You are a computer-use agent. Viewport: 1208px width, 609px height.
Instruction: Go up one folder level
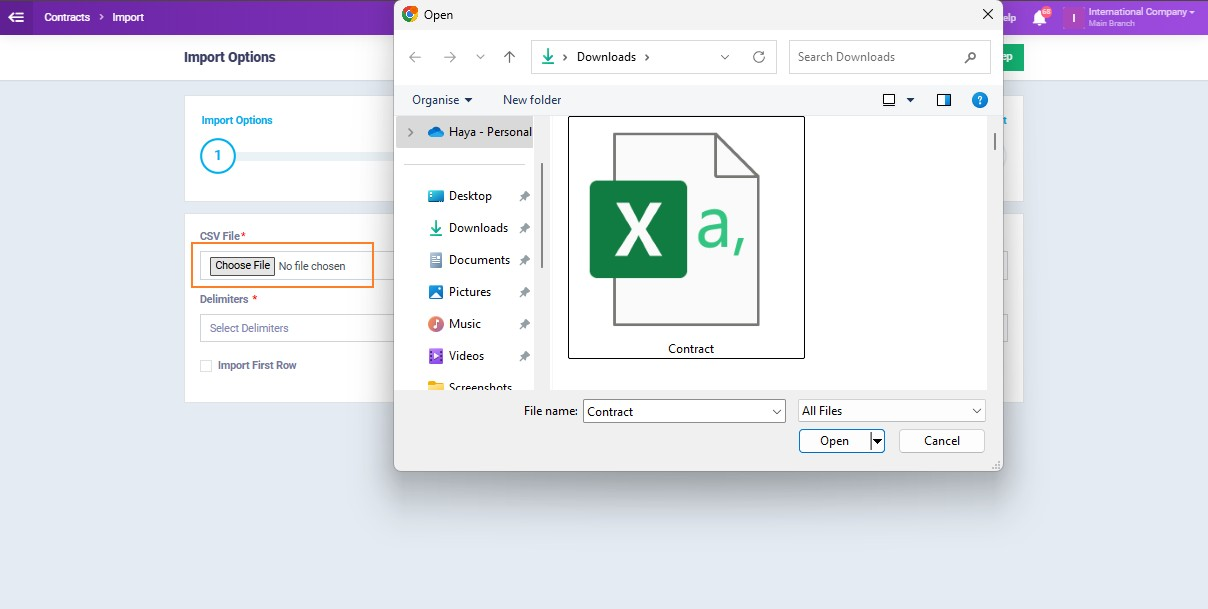click(x=509, y=57)
